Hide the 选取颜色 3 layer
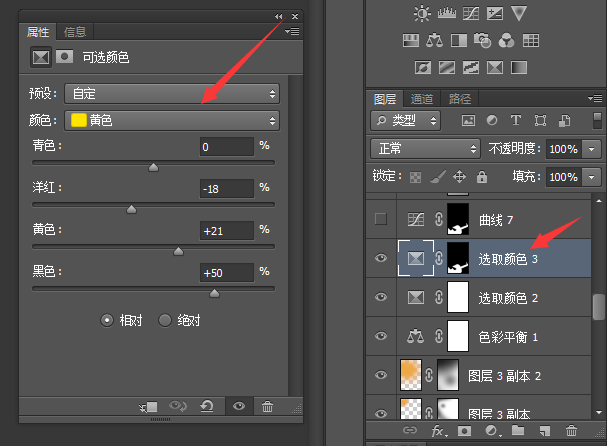Screen dimensions: 607x446 pos(381,258)
